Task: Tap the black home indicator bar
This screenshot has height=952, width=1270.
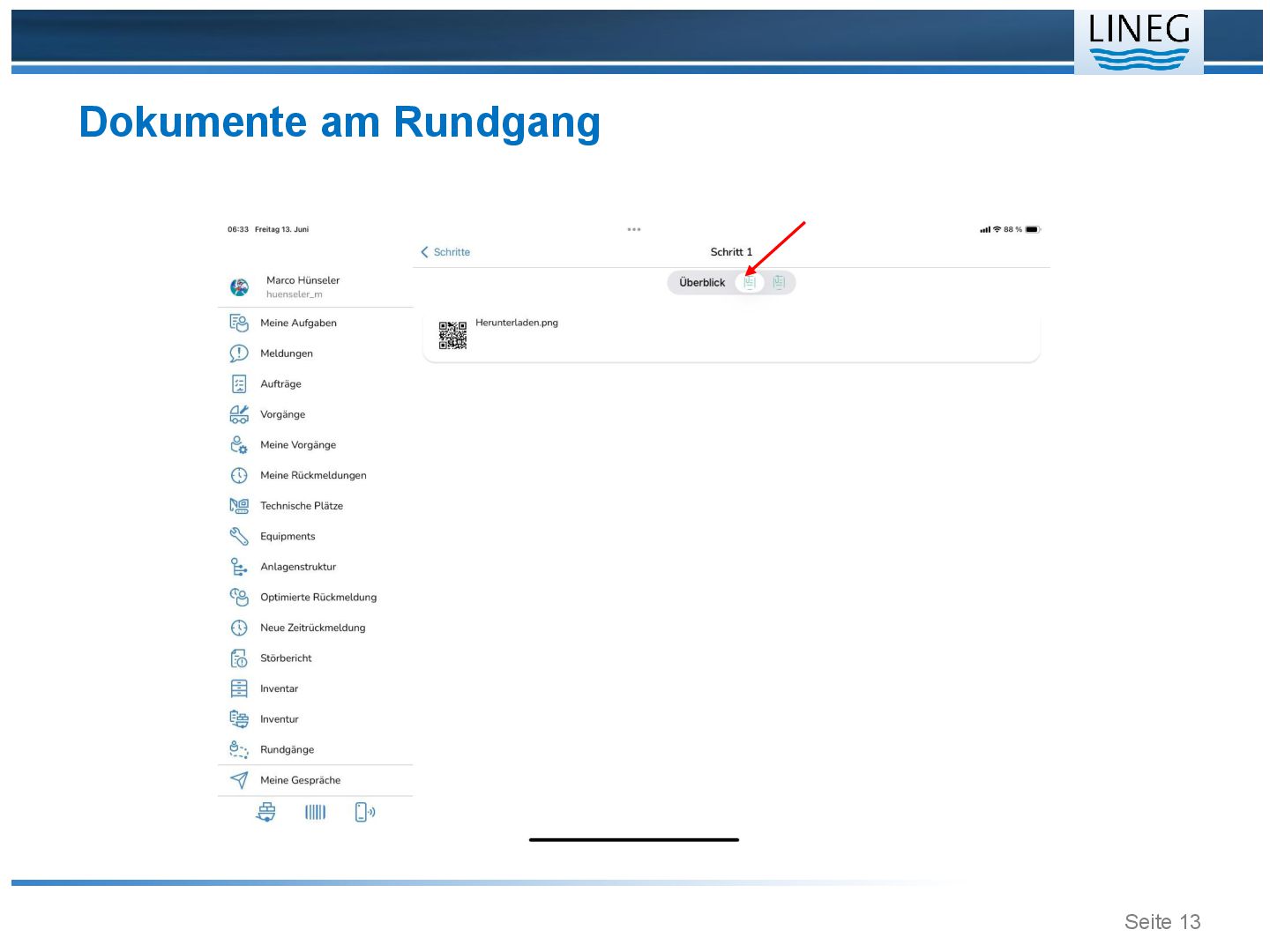Action: [x=634, y=840]
